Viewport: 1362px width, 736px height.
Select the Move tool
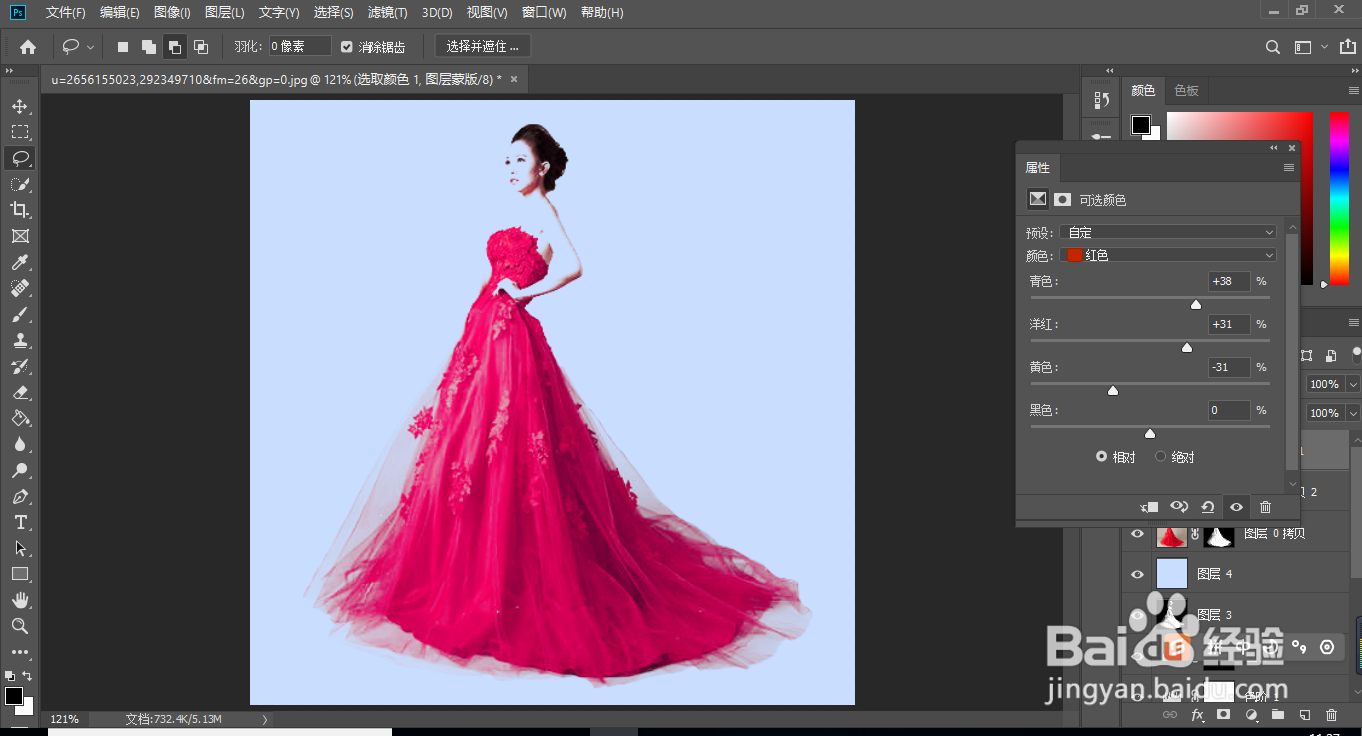pos(20,105)
